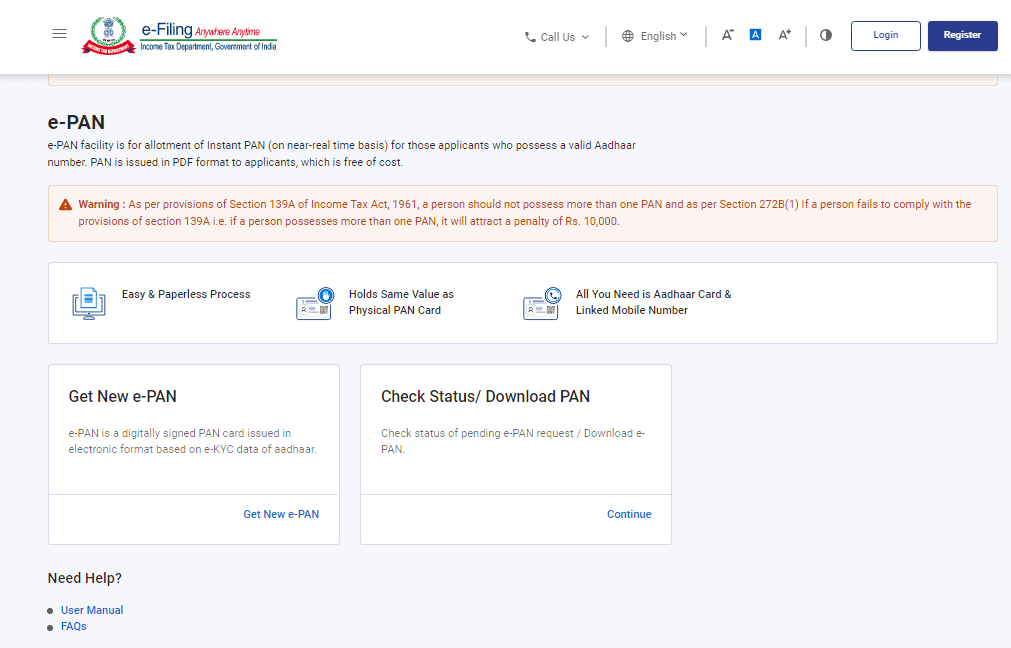The image size is (1011, 648).
Task: Click the Physical PAN Card value icon
Action: pos(315,304)
